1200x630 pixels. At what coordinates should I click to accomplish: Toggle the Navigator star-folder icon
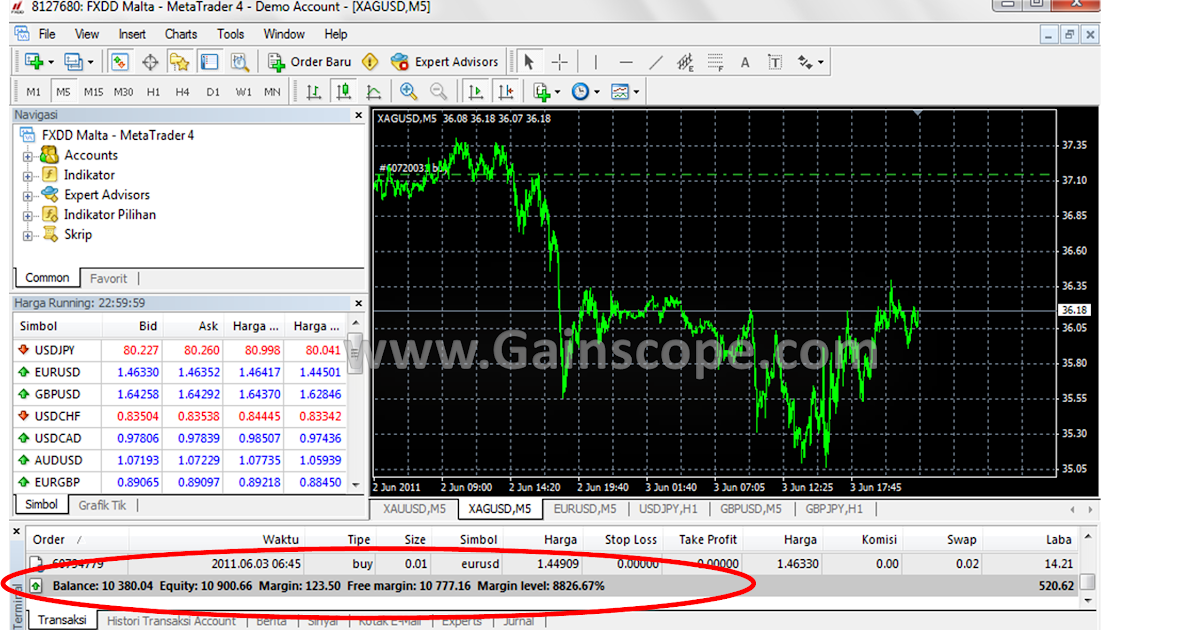pos(180,62)
